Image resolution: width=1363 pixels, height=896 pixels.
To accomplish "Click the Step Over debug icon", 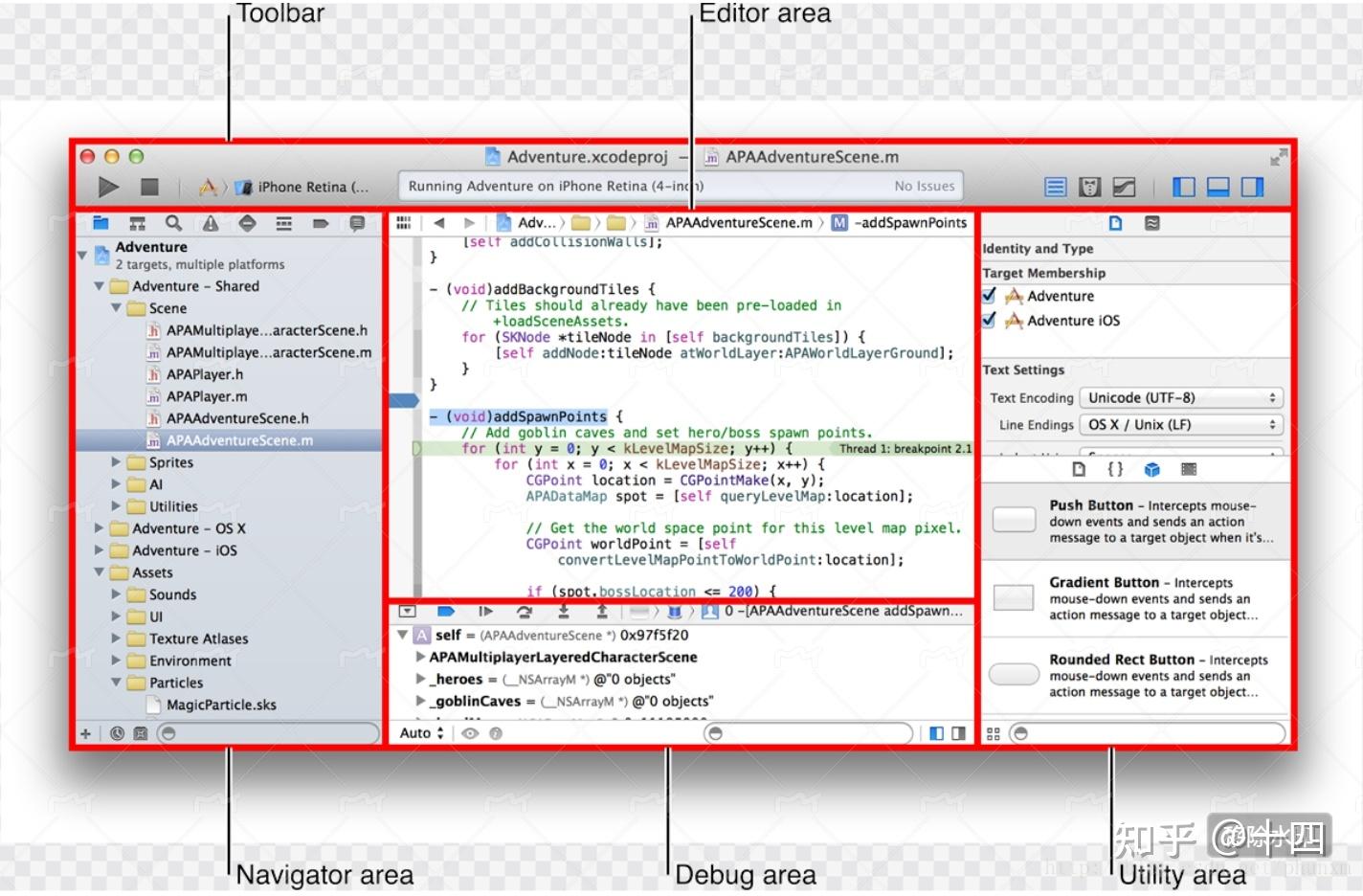I will pos(524,611).
